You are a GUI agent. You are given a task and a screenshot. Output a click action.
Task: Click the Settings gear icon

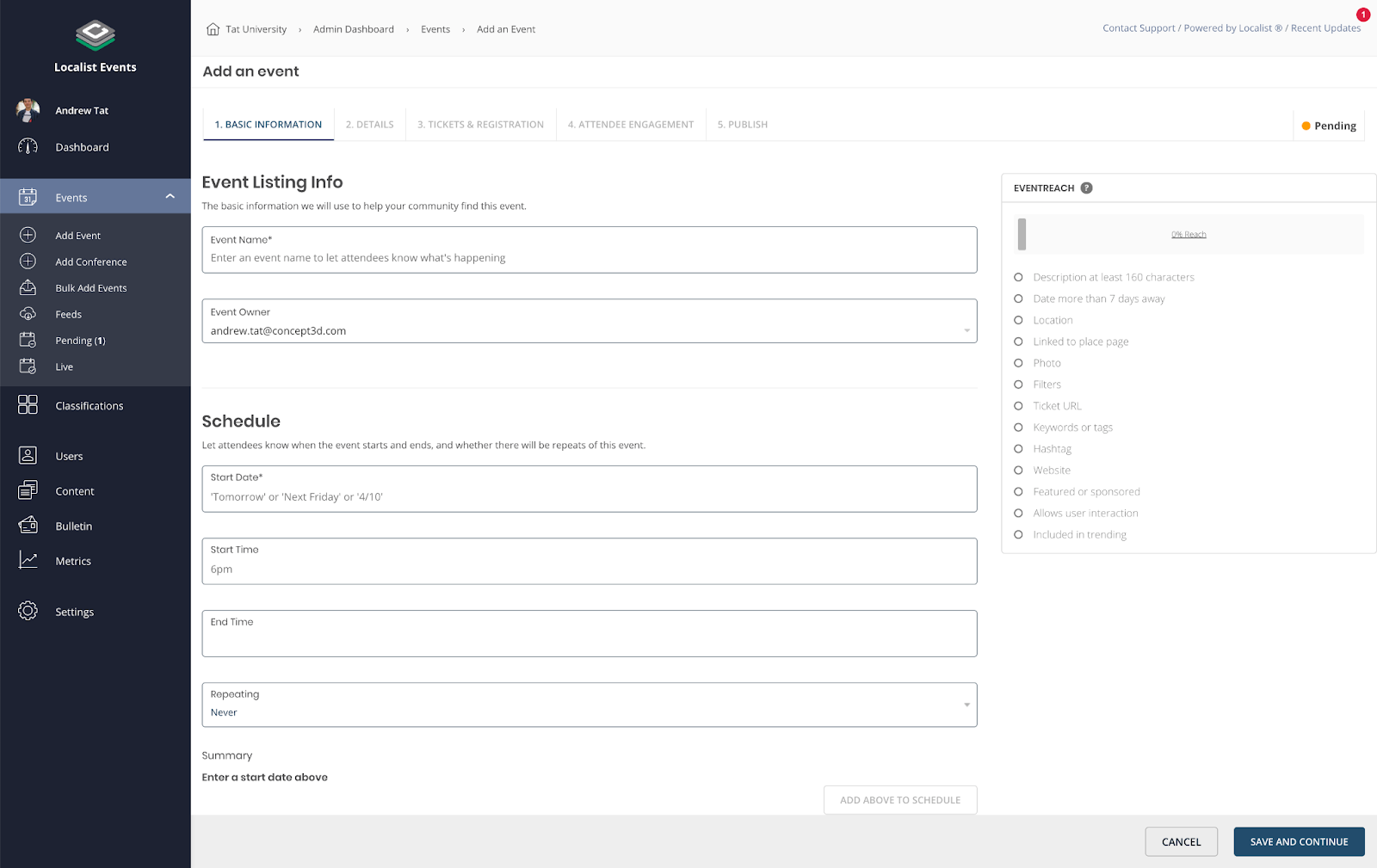(28, 611)
